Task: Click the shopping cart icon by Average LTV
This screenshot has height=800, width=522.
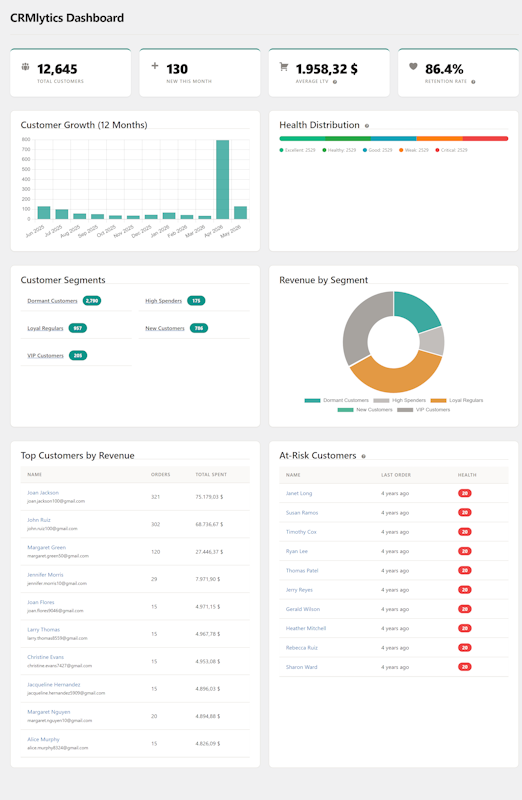Action: click(284, 66)
